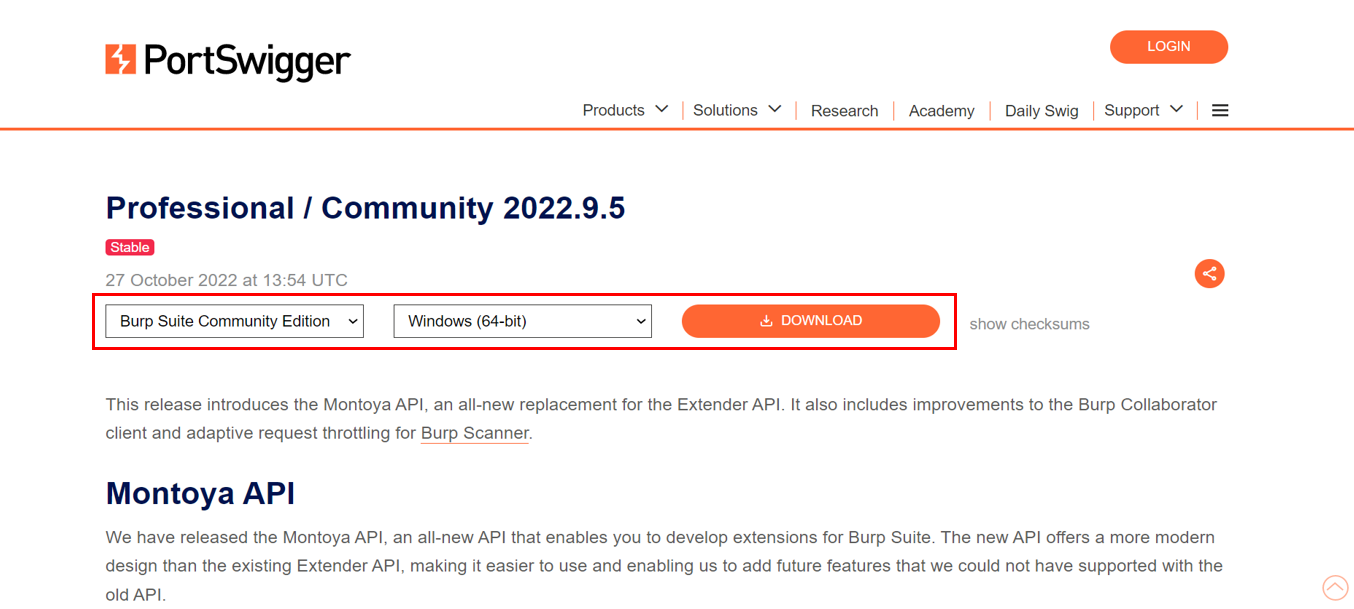Click the Support menu label
The width and height of the screenshot is (1354, 609).
[1131, 111]
